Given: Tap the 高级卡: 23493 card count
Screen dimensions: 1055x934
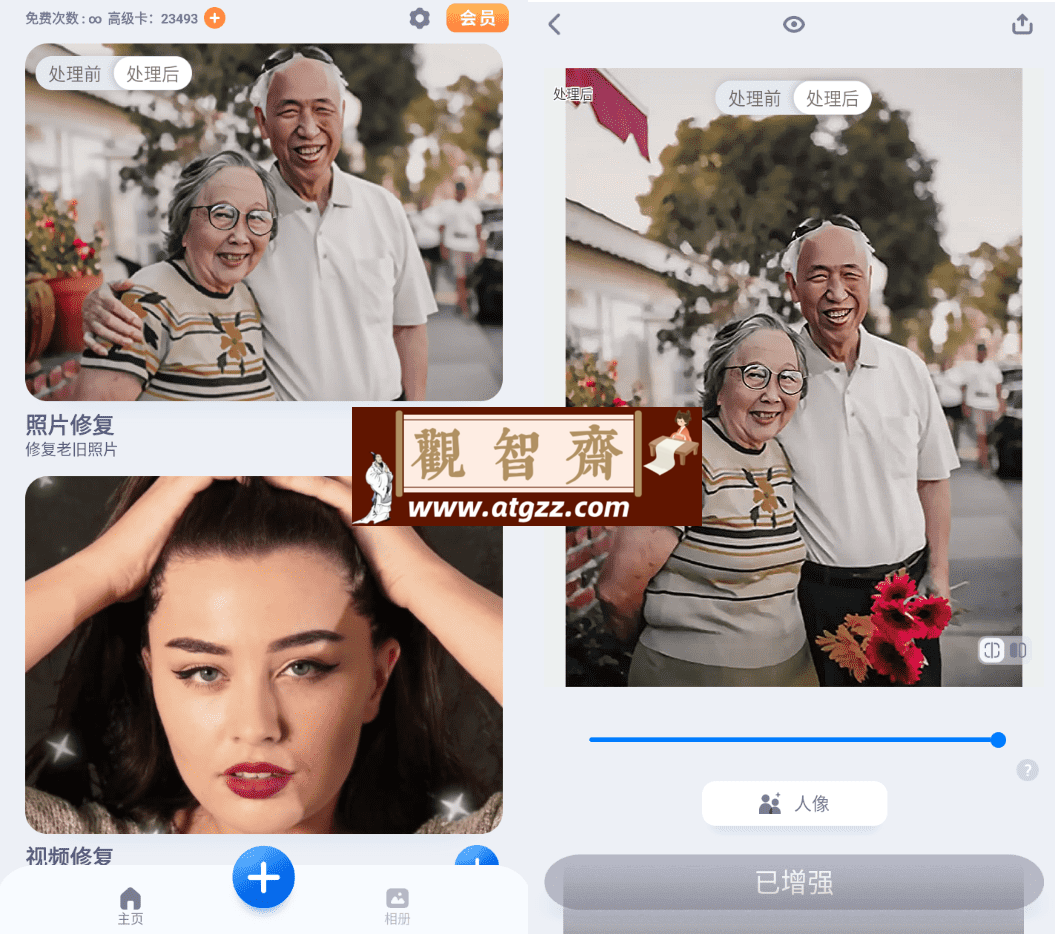Looking at the screenshot, I should click(x=153, y=19).
